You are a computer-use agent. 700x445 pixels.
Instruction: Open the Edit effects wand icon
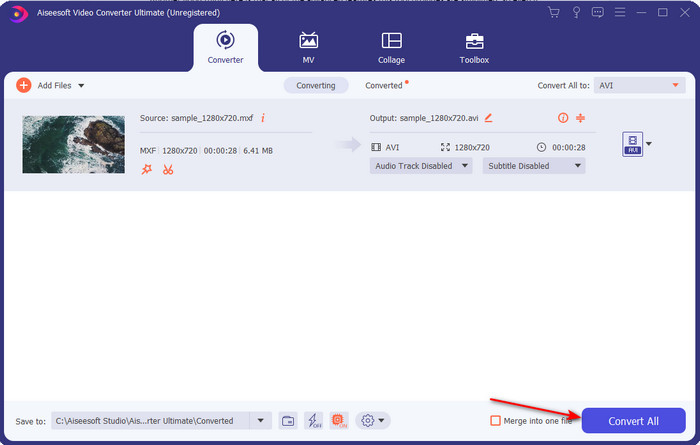146,170
